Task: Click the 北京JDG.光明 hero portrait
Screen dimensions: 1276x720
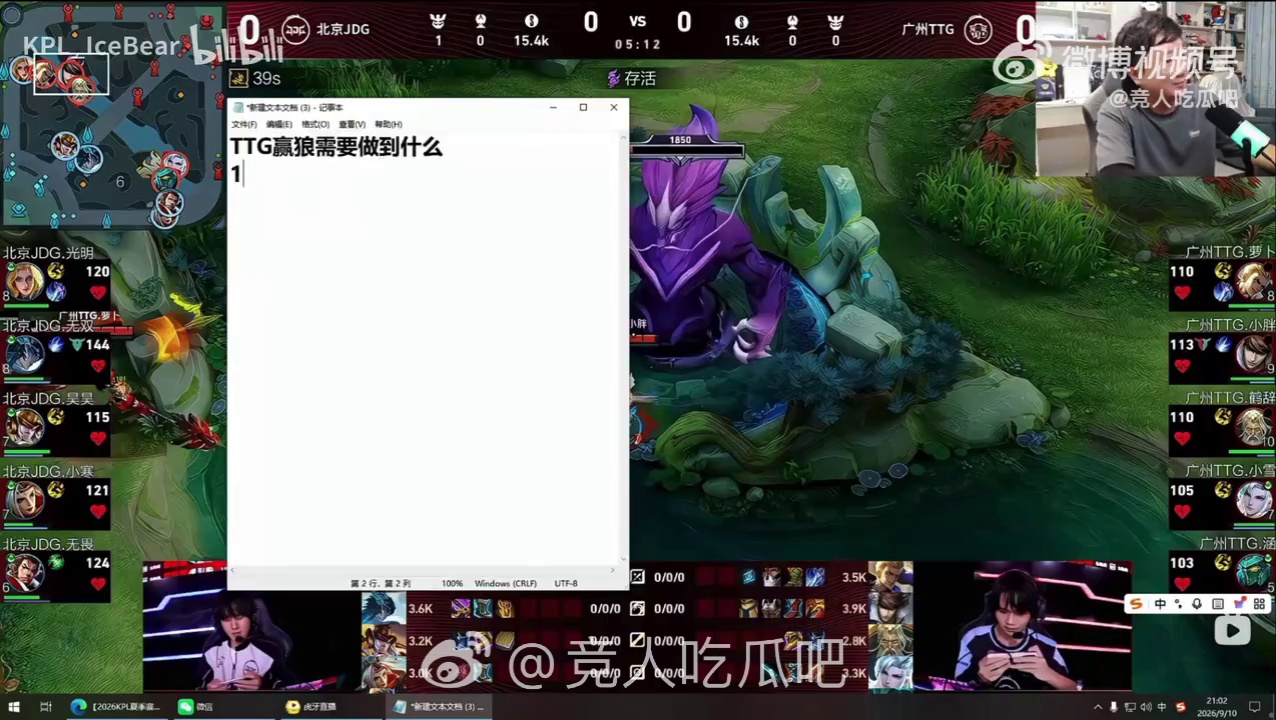Action: [25, 281]
